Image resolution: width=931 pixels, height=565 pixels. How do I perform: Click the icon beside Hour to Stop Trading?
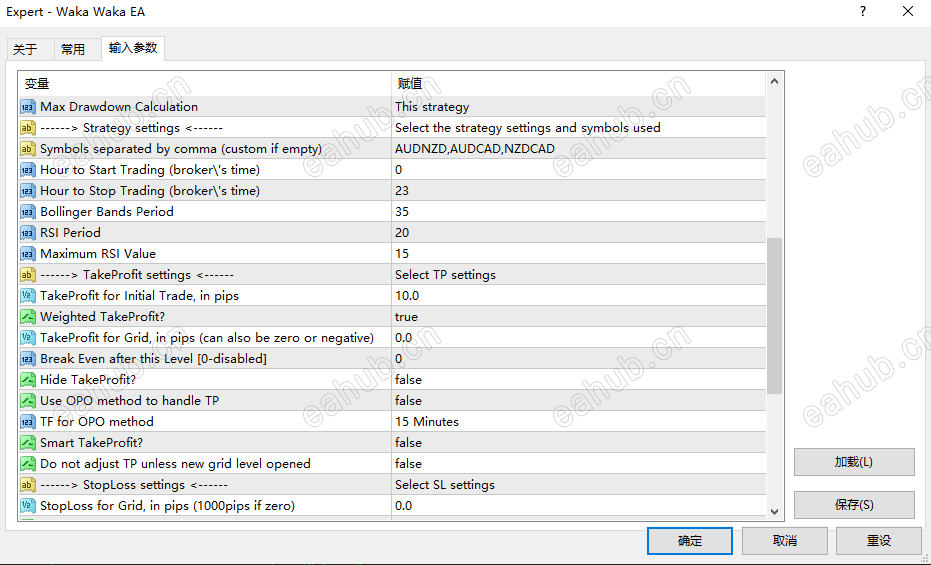pyautogui.click(x=27, y=191)
